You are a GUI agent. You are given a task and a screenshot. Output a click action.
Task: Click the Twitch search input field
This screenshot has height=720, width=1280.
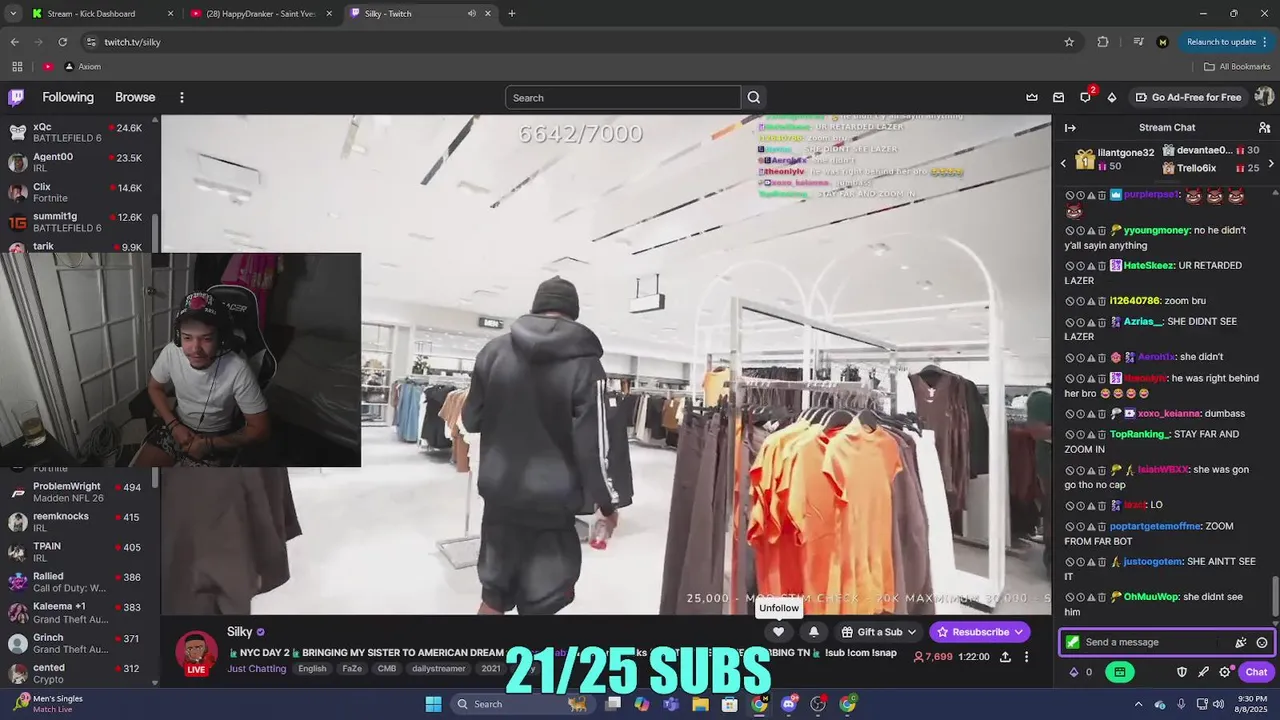click(623, 97)
